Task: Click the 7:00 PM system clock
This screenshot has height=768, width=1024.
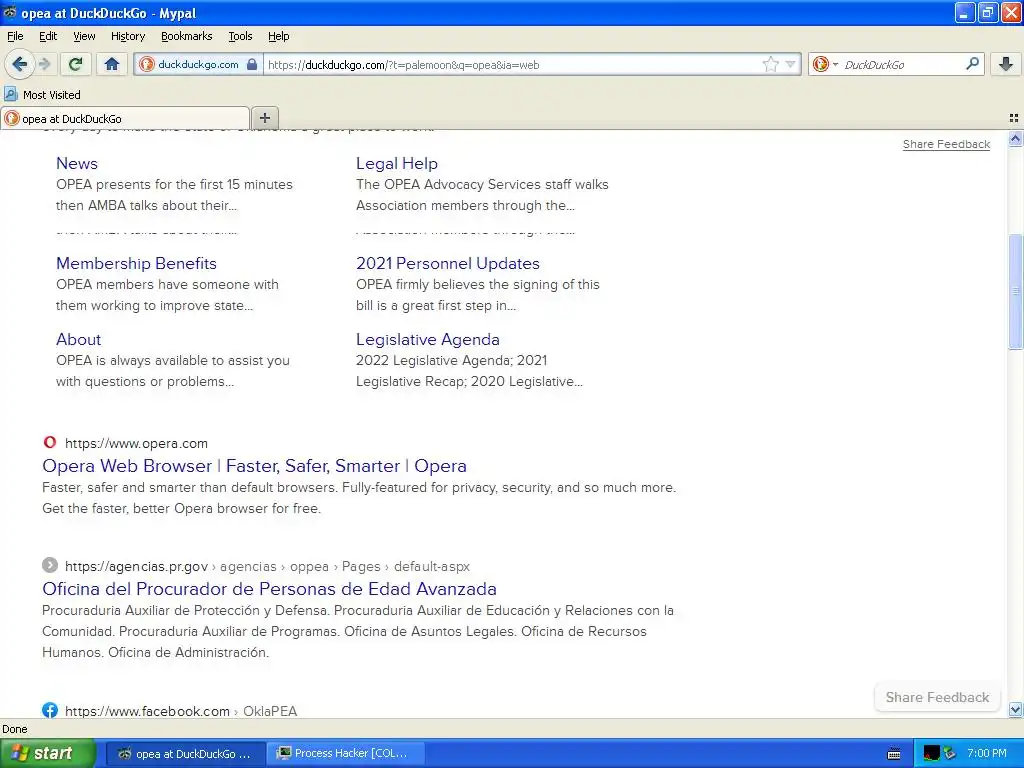Action: pyautogui.click(x=987, y=753)
